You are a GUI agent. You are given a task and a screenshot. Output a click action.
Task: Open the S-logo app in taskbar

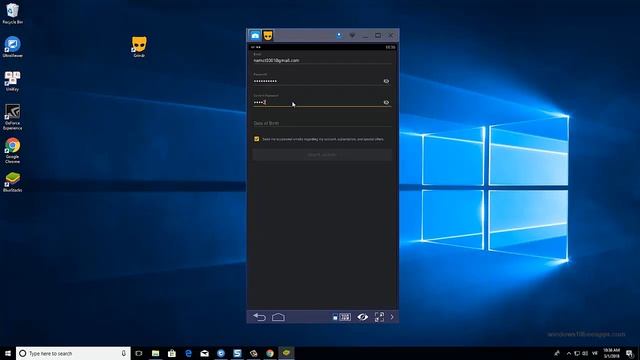point(237,353)
